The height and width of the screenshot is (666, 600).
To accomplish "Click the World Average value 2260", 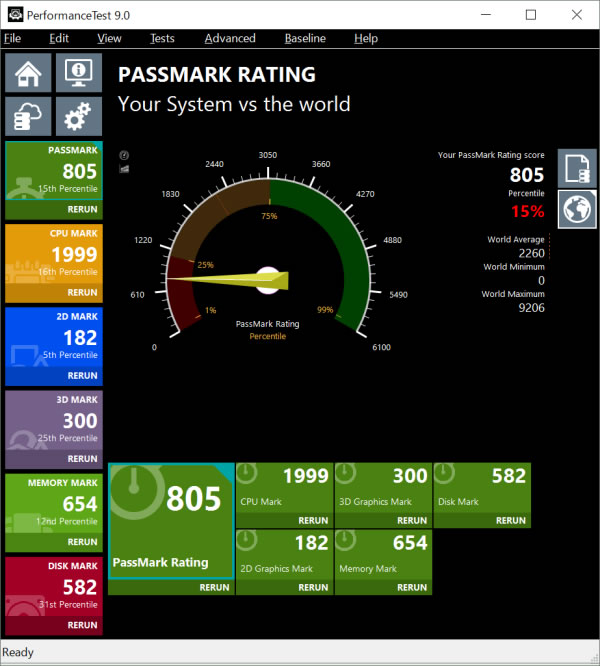I will click(x=531, y=253).
